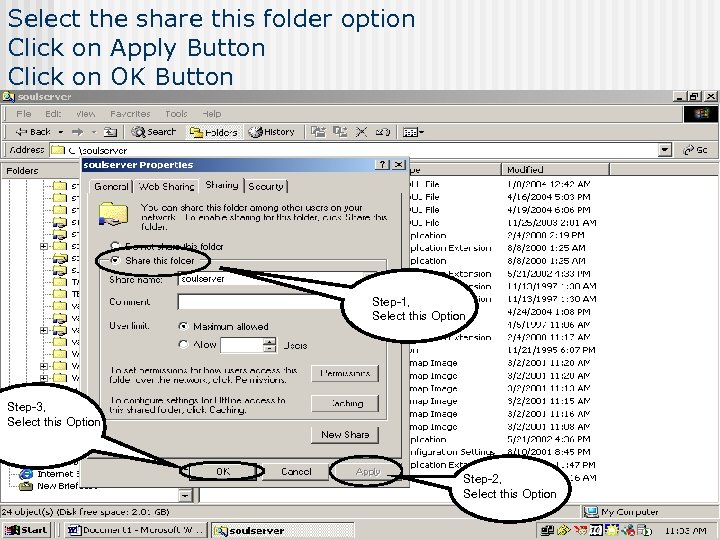Click the 'Configuration Settings' type entry
Image resolution: width=720 pixels, height=540 pixels.
[452, 452]
